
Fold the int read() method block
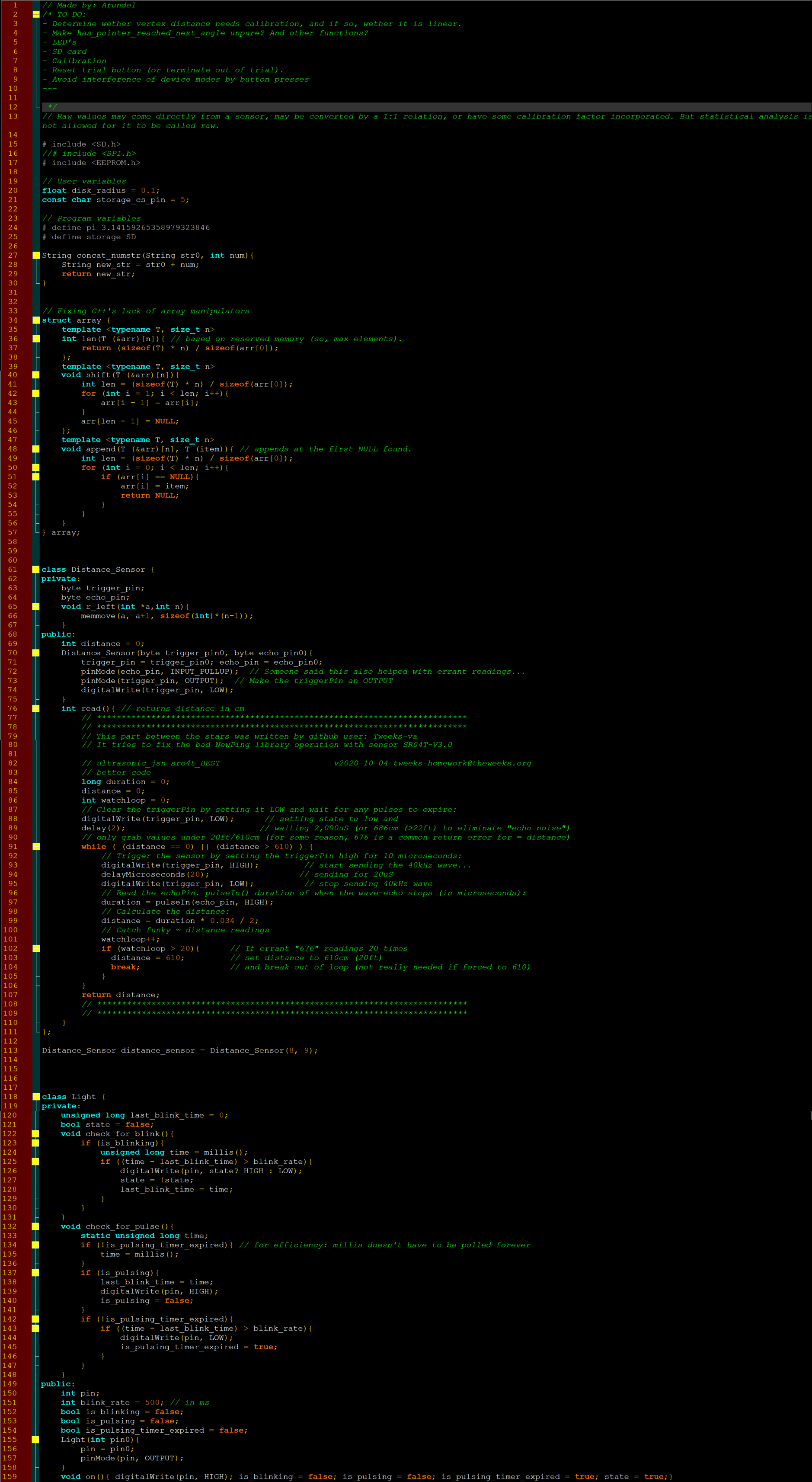coord(35,709)
